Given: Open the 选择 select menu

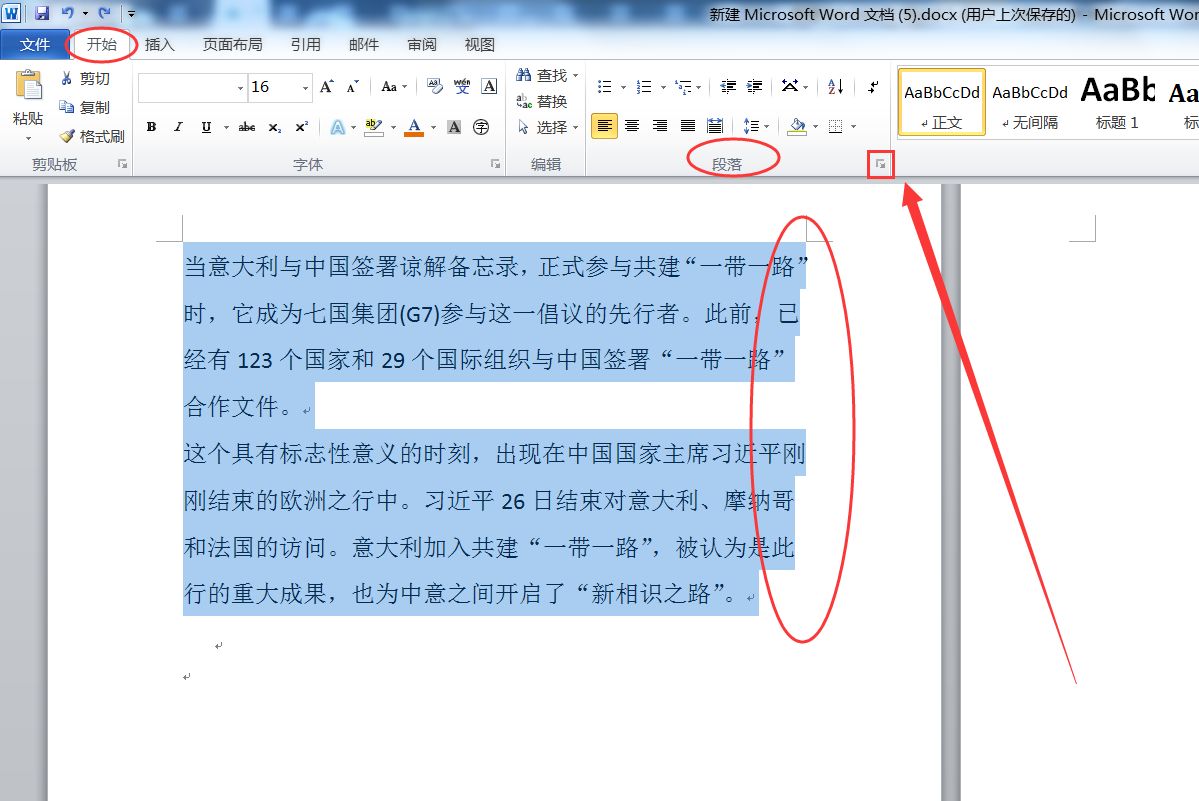Looking at the screenshot, I should coord(548,127).
